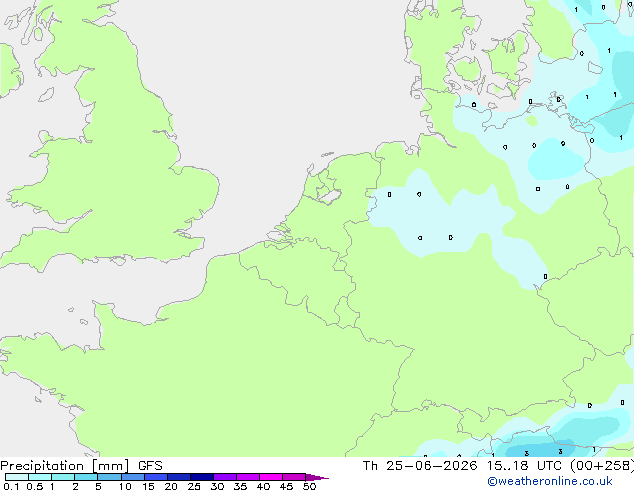The image size is (634, 490).
Task: Click the '45' legend scale label
Action: coord(286,486)
